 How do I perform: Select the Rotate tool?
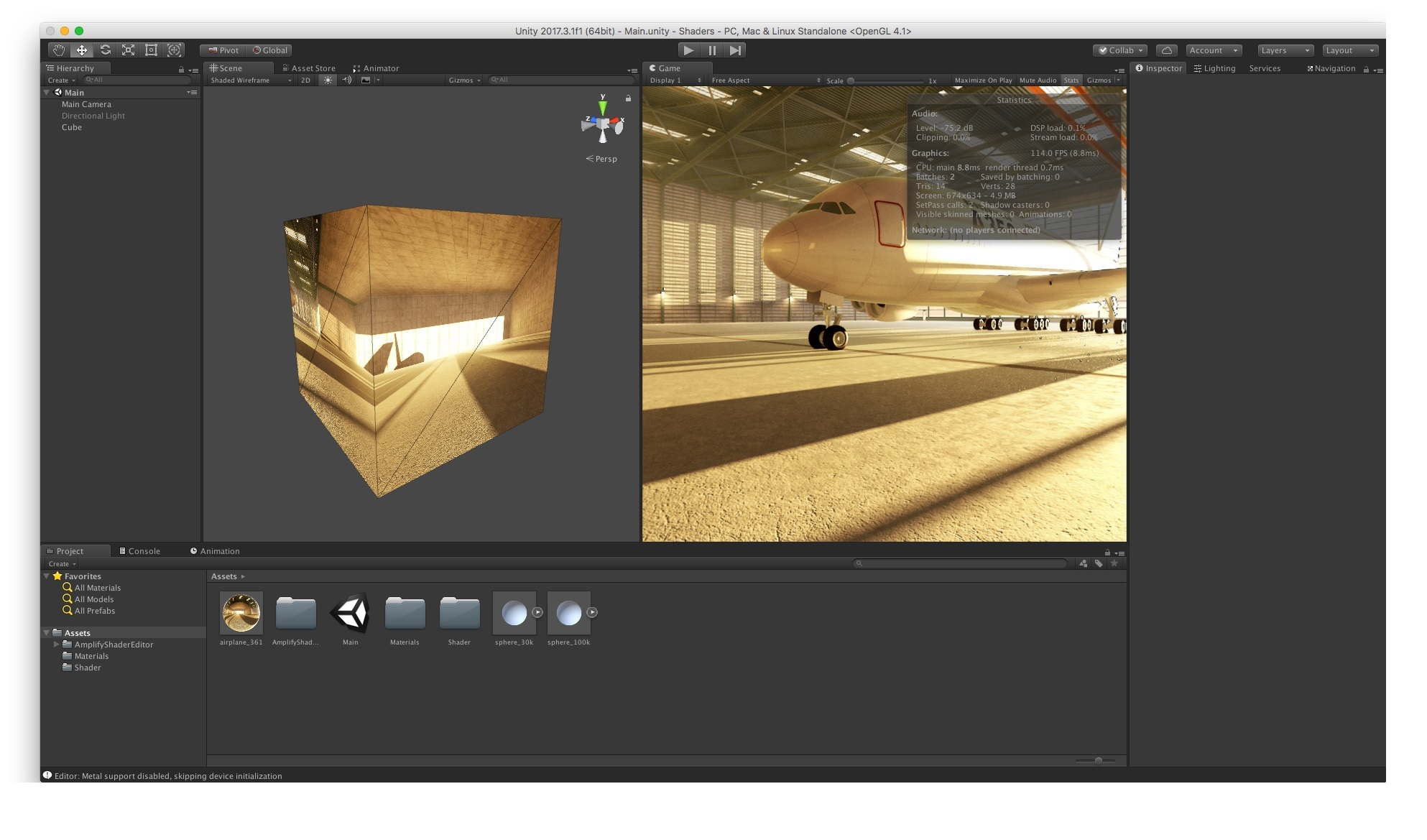[105, 50]
